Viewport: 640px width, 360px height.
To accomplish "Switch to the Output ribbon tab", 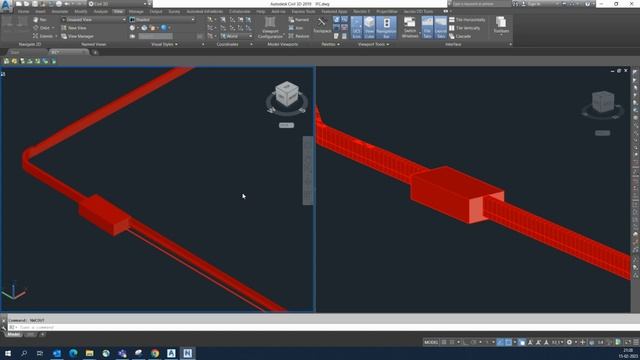I will coord(156,12).
